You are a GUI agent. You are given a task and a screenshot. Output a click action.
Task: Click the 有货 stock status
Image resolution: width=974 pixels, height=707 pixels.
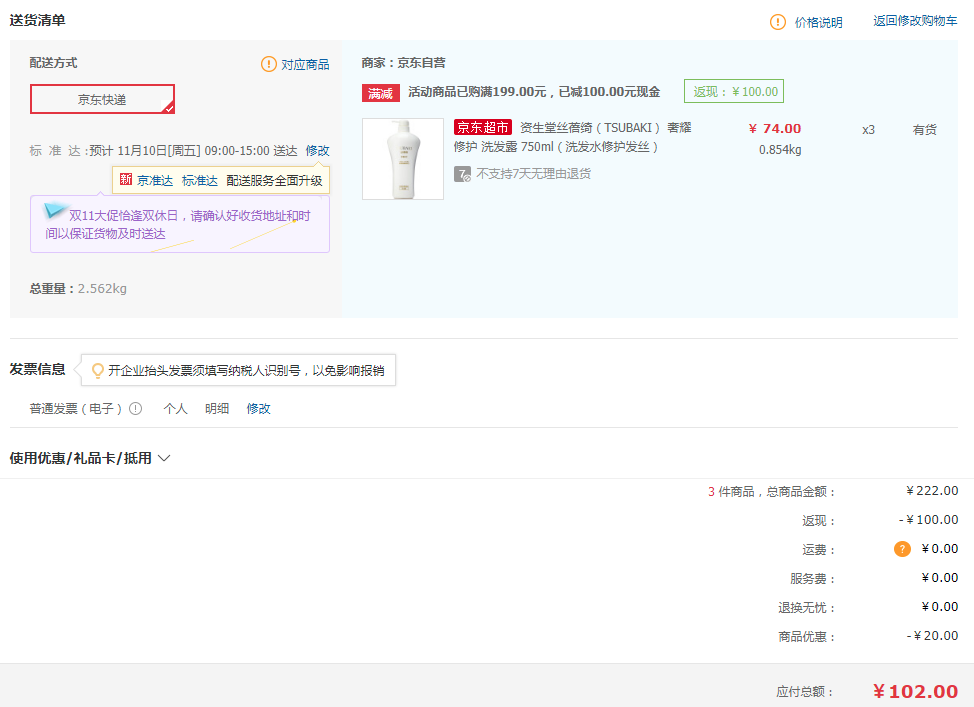pyautogui.click(x=924, y=130)
